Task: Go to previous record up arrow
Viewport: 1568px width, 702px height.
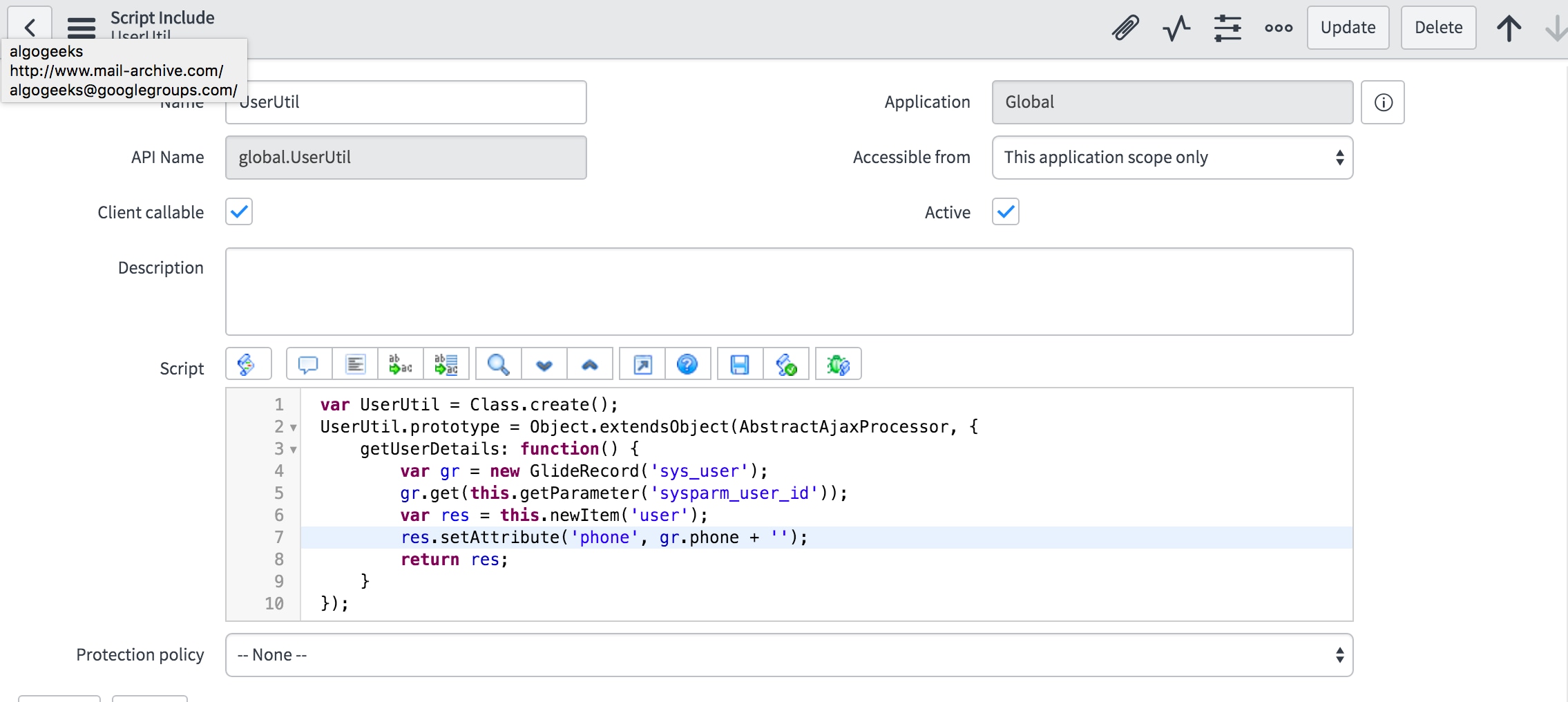Action: tap(1509, 28)
